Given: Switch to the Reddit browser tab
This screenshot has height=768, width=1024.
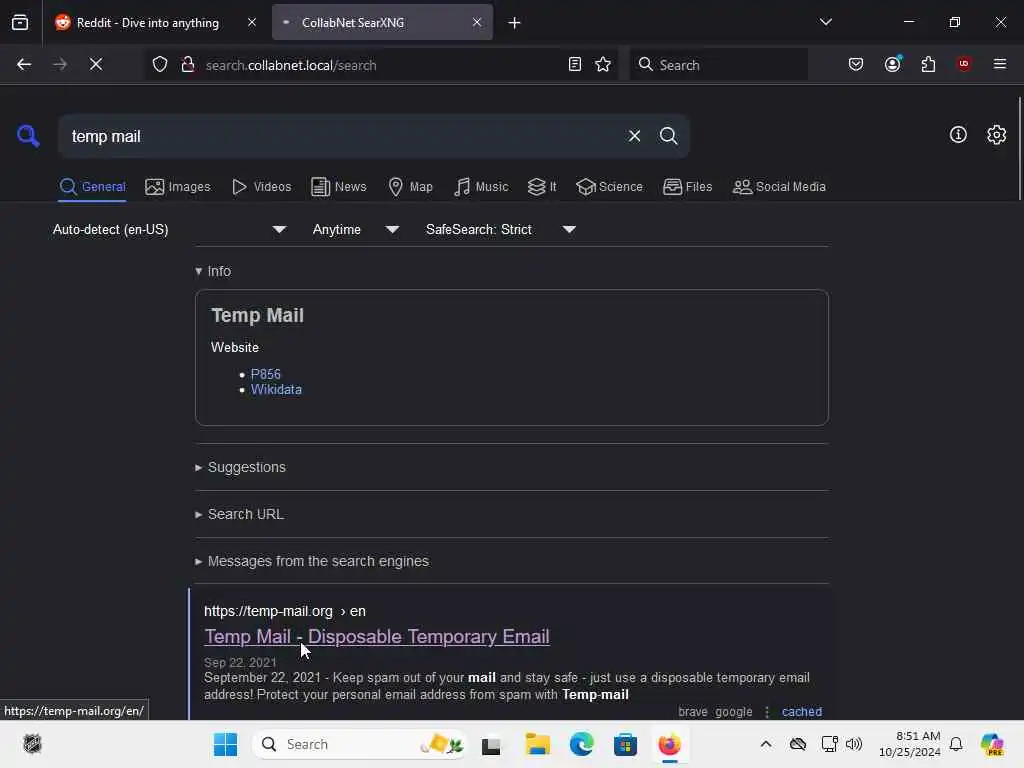Looking at the screenshot, I should point(148,22).
